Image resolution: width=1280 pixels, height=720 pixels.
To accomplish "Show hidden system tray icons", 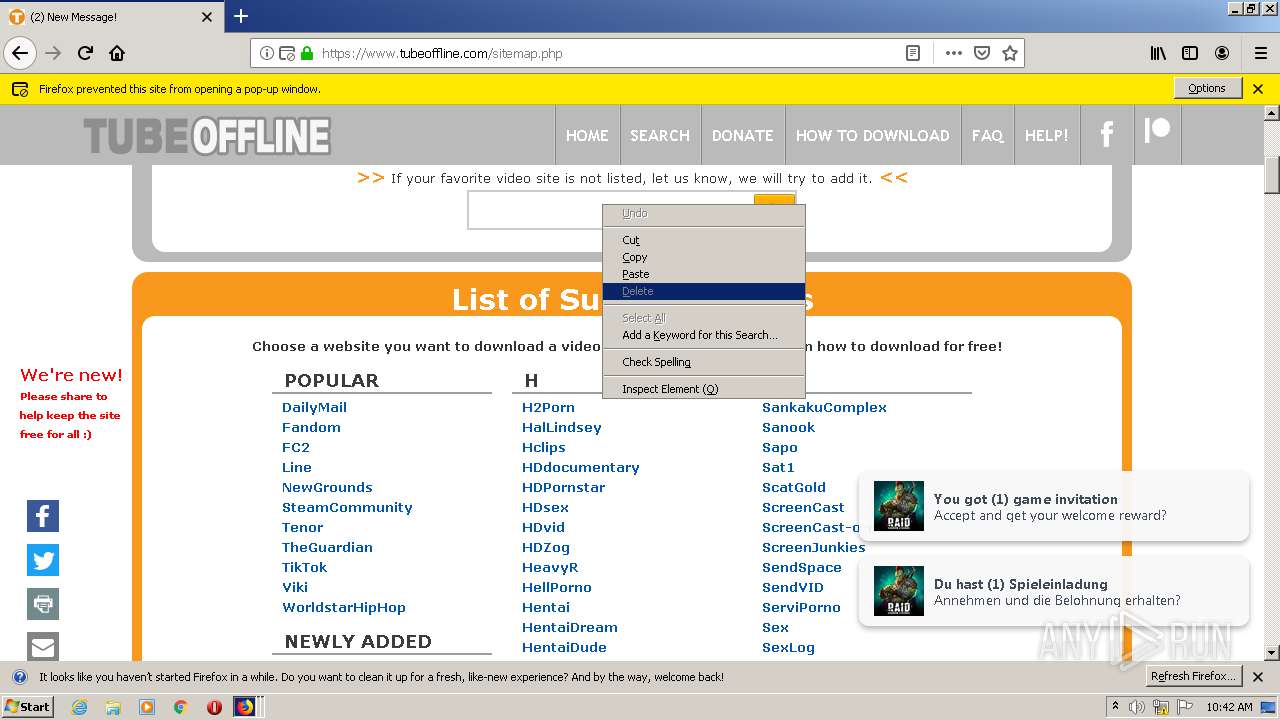I will [1115, 707].
